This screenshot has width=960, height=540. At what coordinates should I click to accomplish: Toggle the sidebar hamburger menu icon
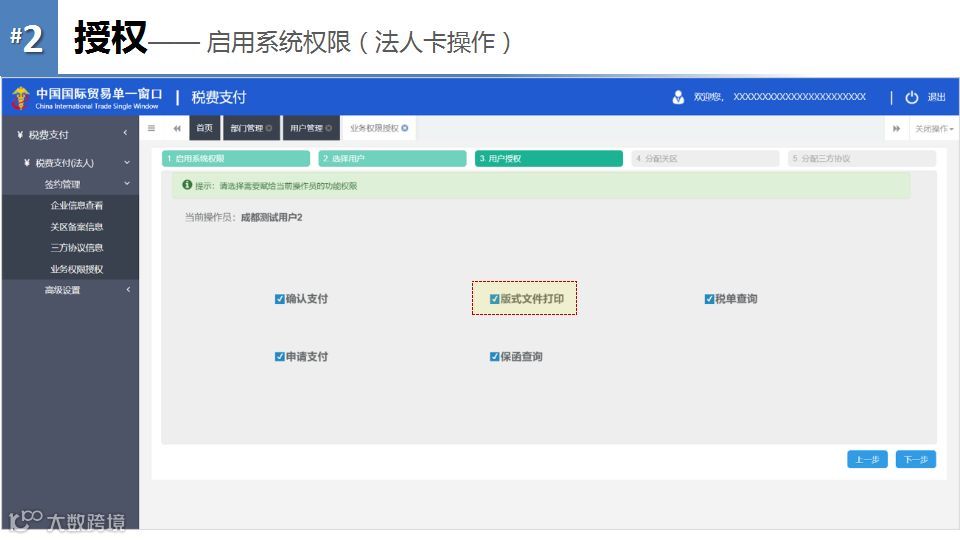point(151,128)
